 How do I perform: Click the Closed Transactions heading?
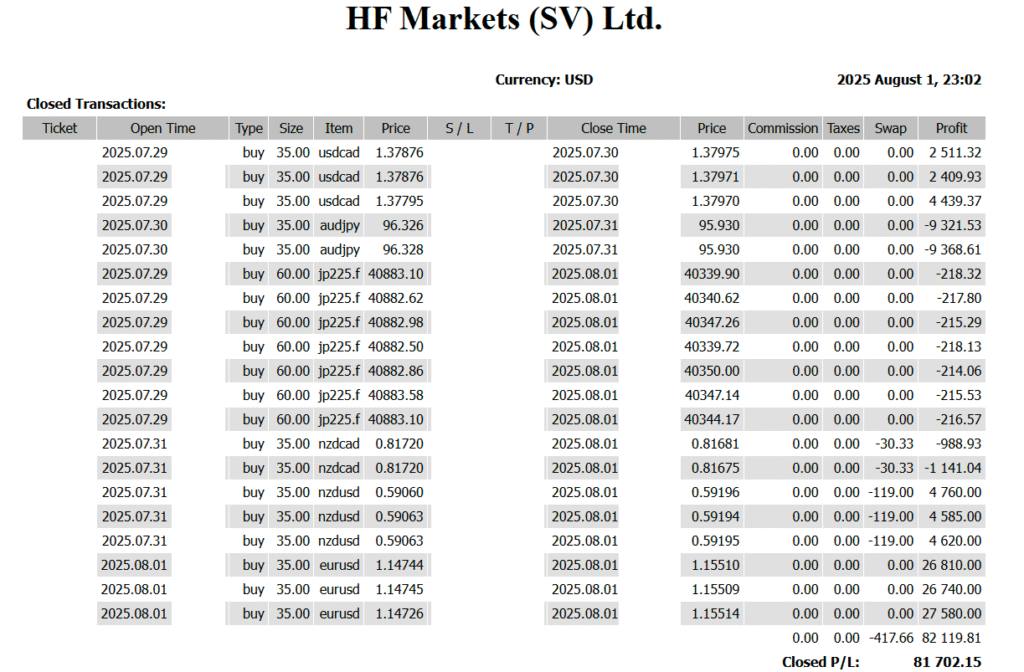coord(96,103)
